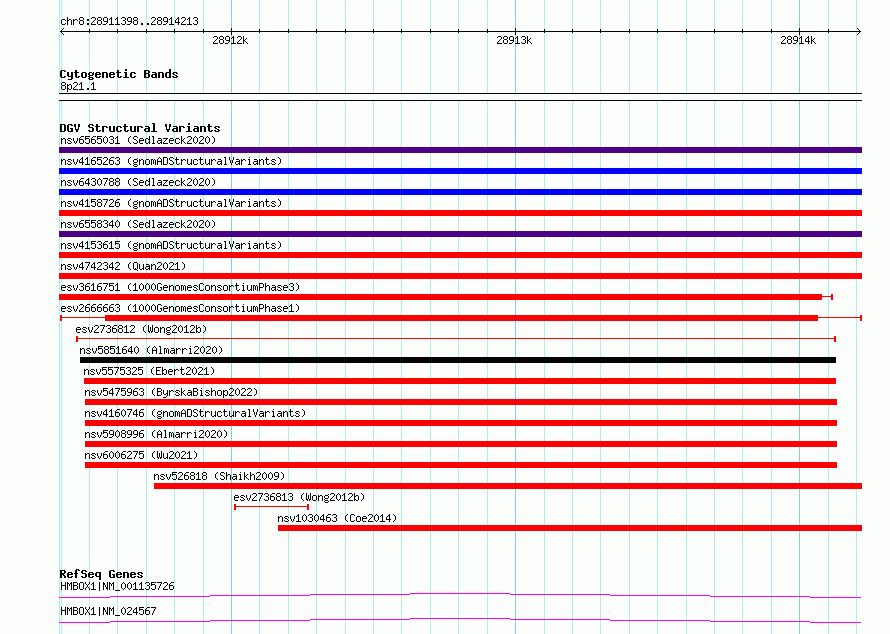Open esv3616751 1000GenomesConsortiumPhase3 label
Image resolution: width=890 pixels, height=634 pixels.
(x=180, y=287)
